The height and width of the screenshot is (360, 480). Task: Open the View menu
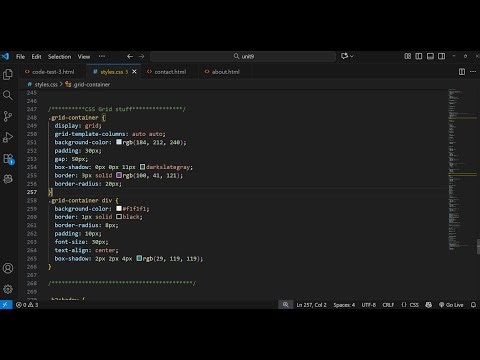(84, 57)
